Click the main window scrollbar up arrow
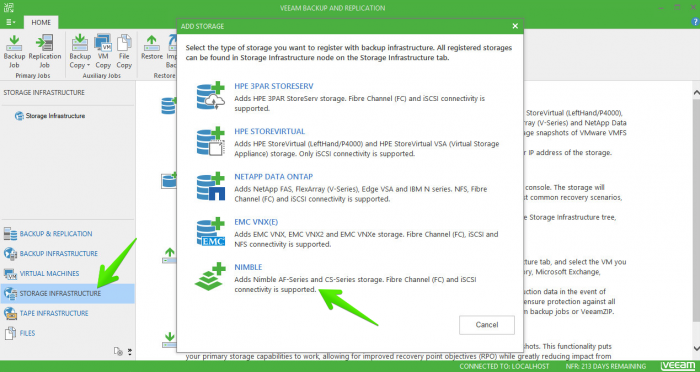 [x=696, y=92]
